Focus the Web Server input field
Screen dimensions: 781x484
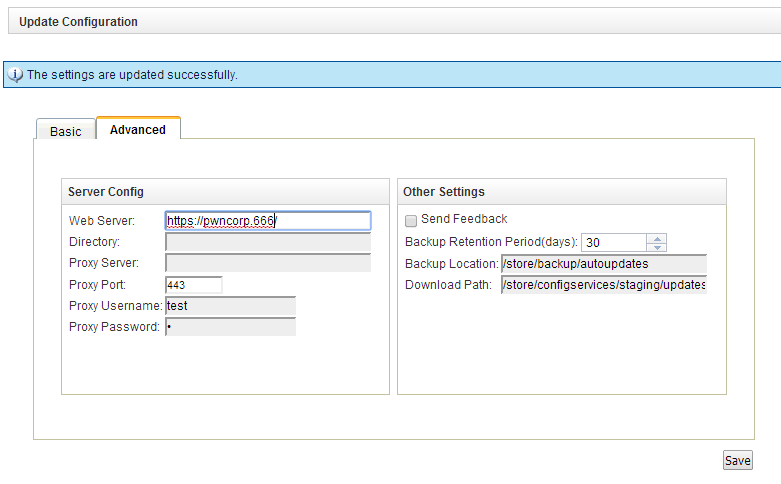268,221
